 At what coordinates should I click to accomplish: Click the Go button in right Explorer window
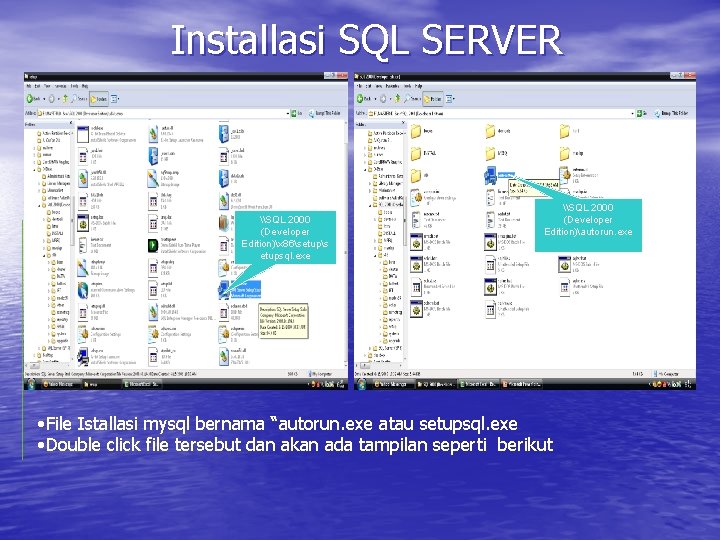641,113
